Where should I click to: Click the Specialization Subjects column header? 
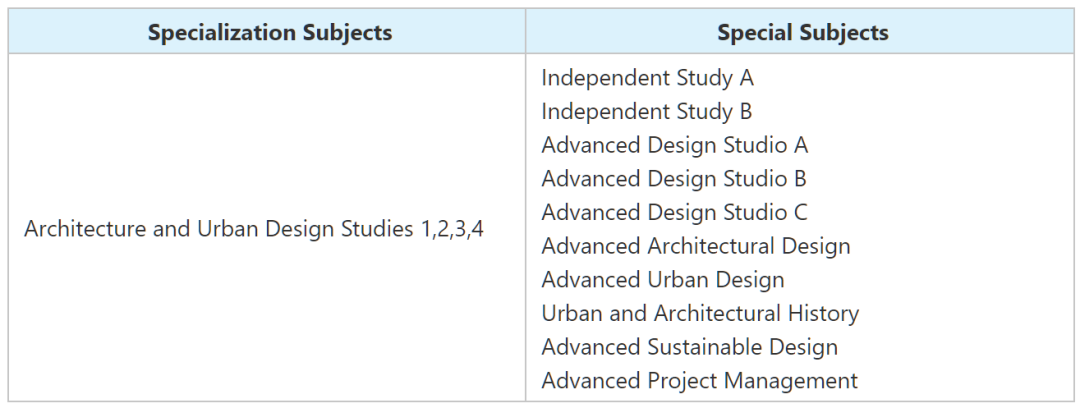[269, 32]
